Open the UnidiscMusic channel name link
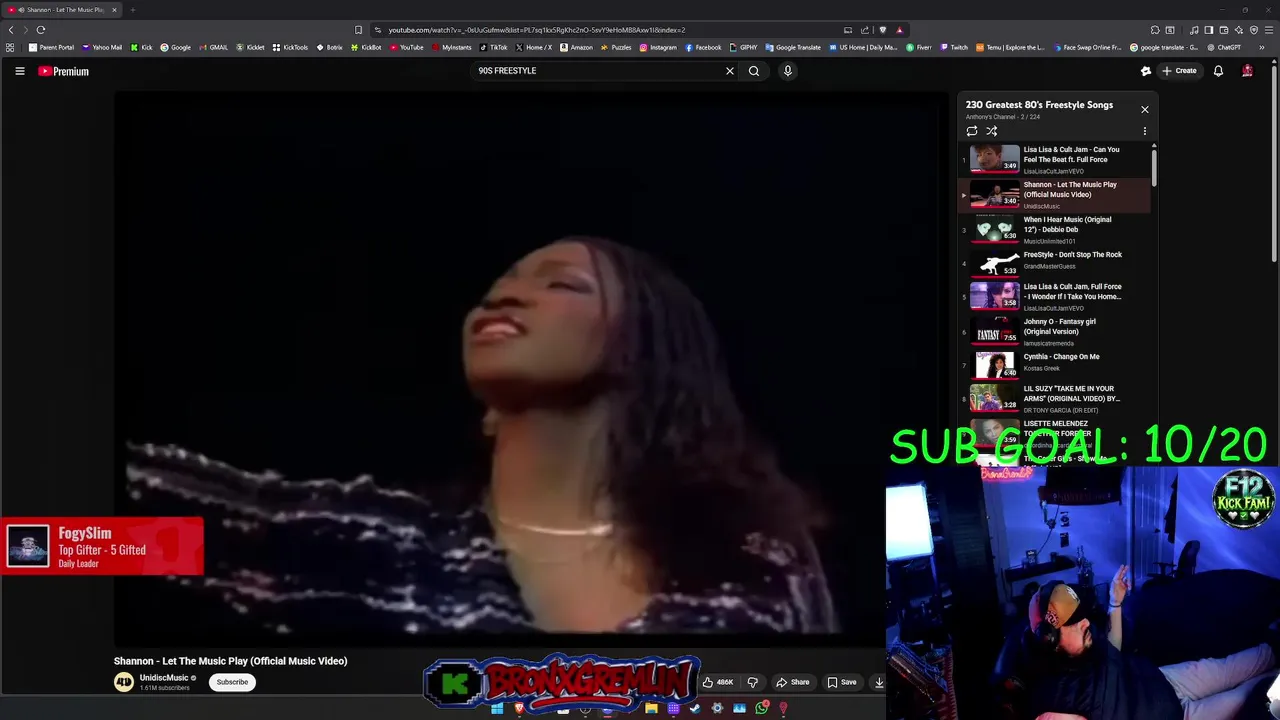This screenshot has height=720, width=1280. 164,678
